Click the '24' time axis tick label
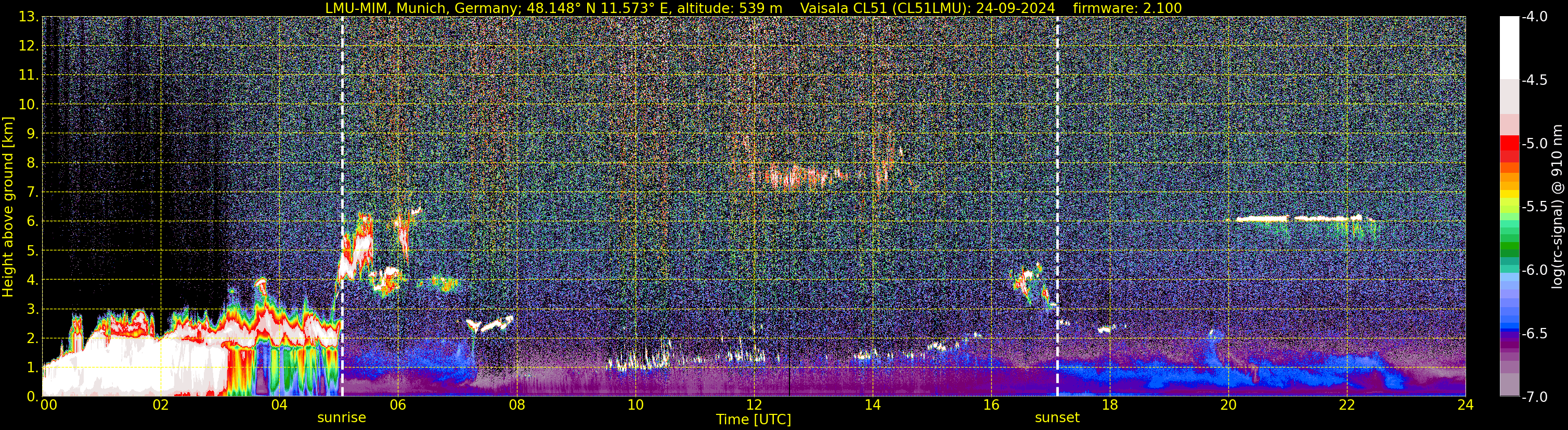This screenshot has height=430, width=1568. [x=1466, y=405]
